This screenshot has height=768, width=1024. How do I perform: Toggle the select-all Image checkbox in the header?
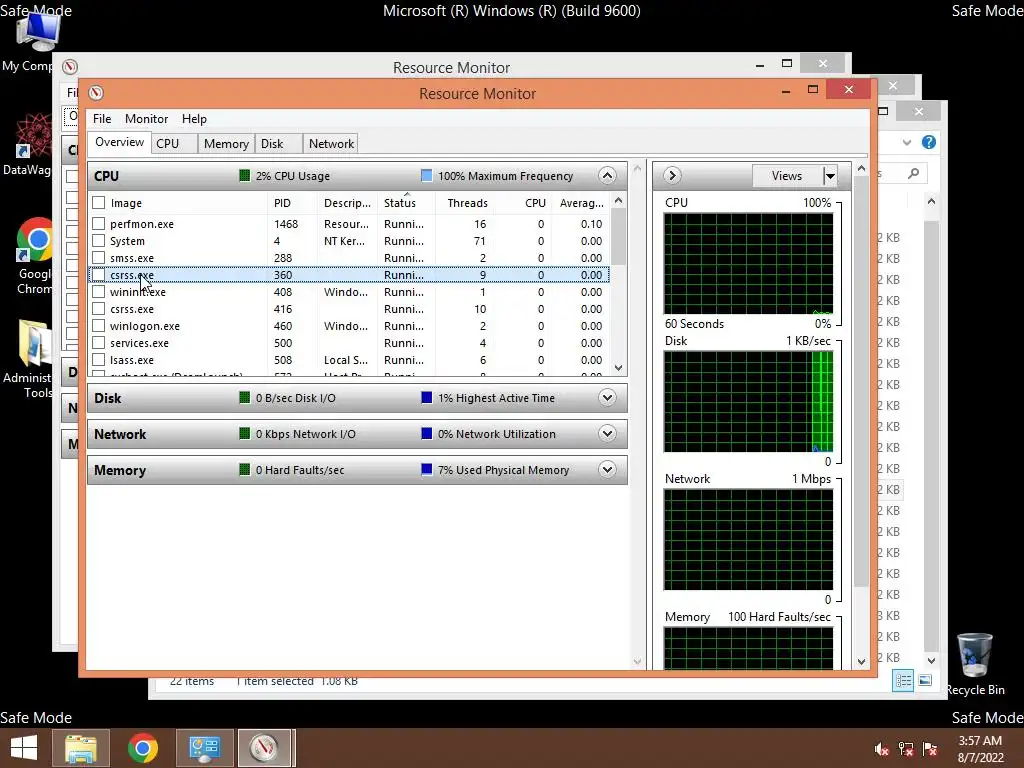point(99,203)
